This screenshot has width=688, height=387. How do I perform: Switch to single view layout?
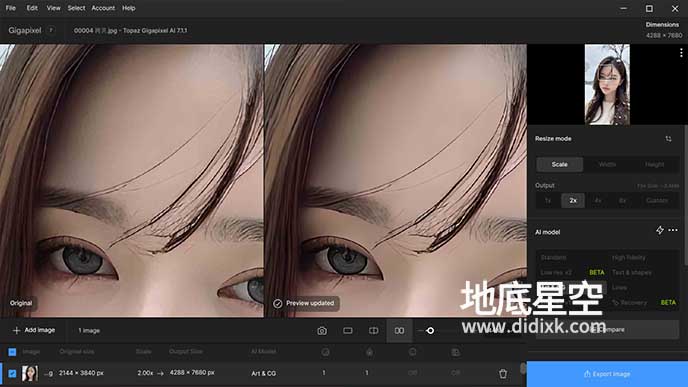click(348, 330)
